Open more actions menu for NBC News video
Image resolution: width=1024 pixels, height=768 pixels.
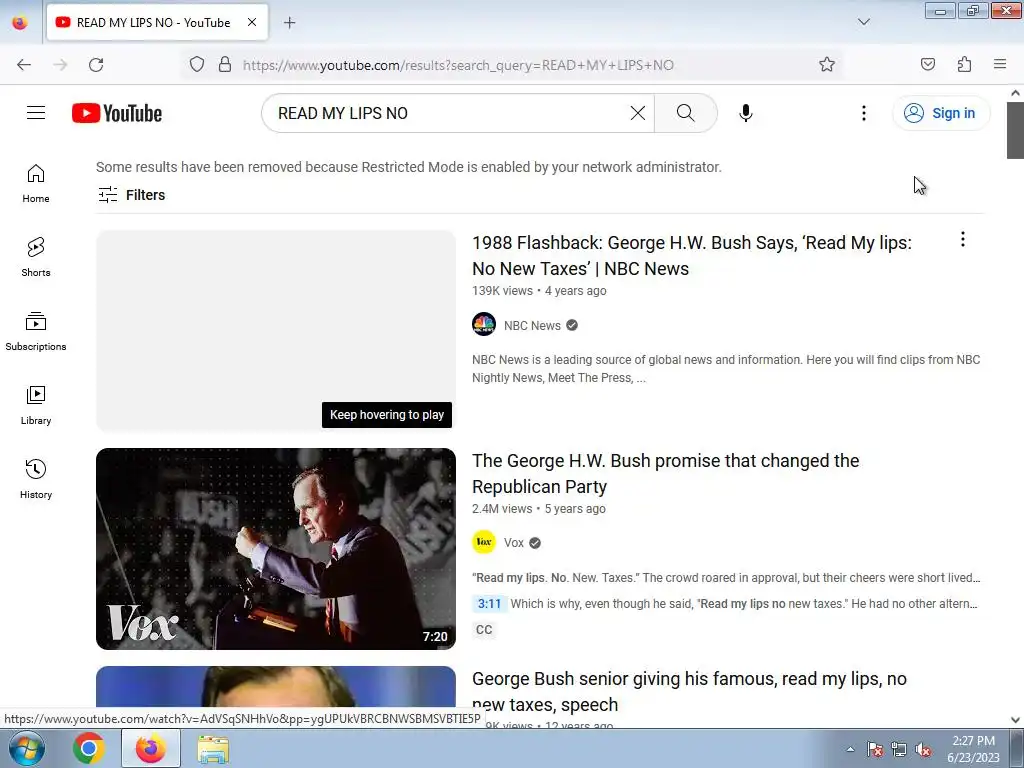pos(962,239)
